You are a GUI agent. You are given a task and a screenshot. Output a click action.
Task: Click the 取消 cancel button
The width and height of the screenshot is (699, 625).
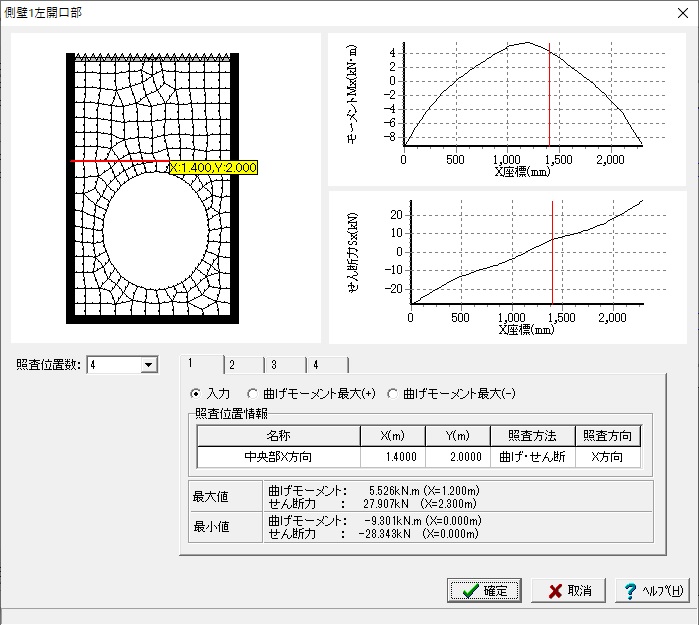[x=568, y=591]
